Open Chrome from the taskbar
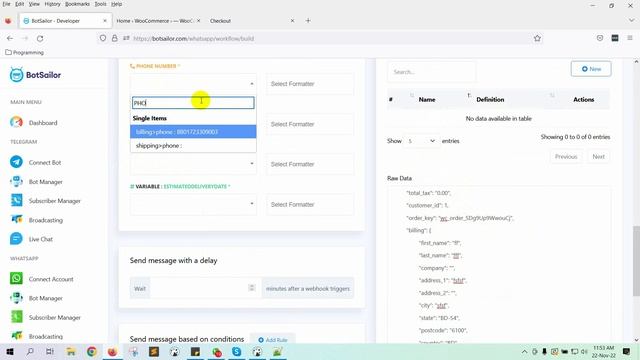Screen dimensions: 640x360 coord(92,351)
